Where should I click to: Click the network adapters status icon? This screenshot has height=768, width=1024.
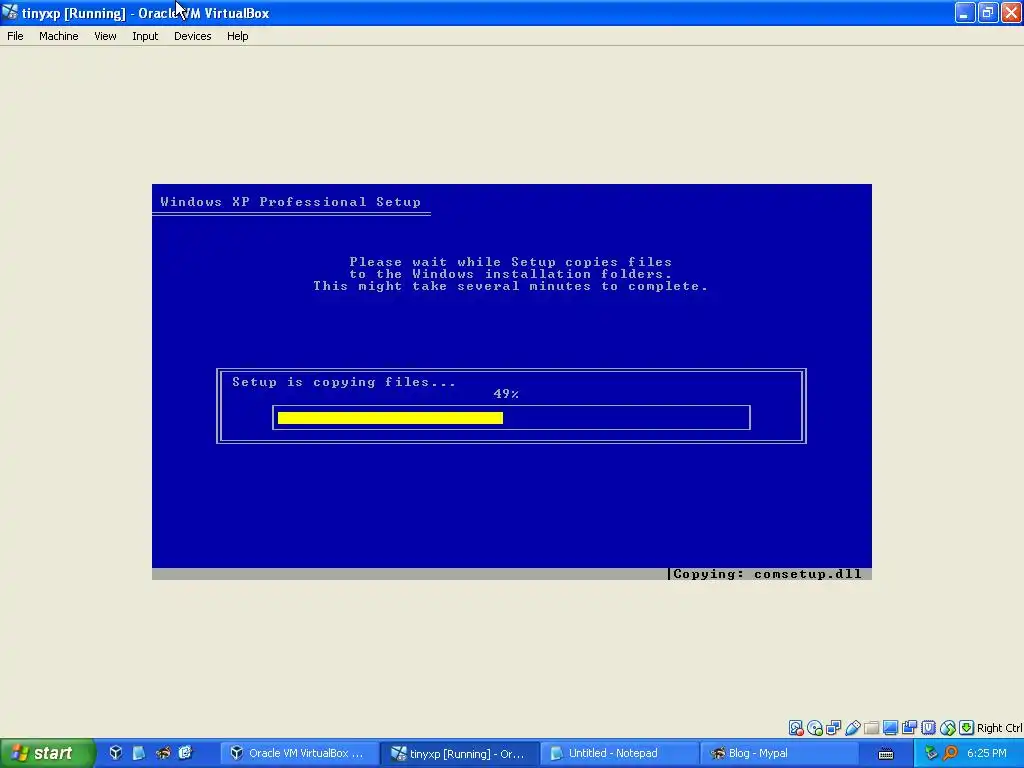coord(833,728)
